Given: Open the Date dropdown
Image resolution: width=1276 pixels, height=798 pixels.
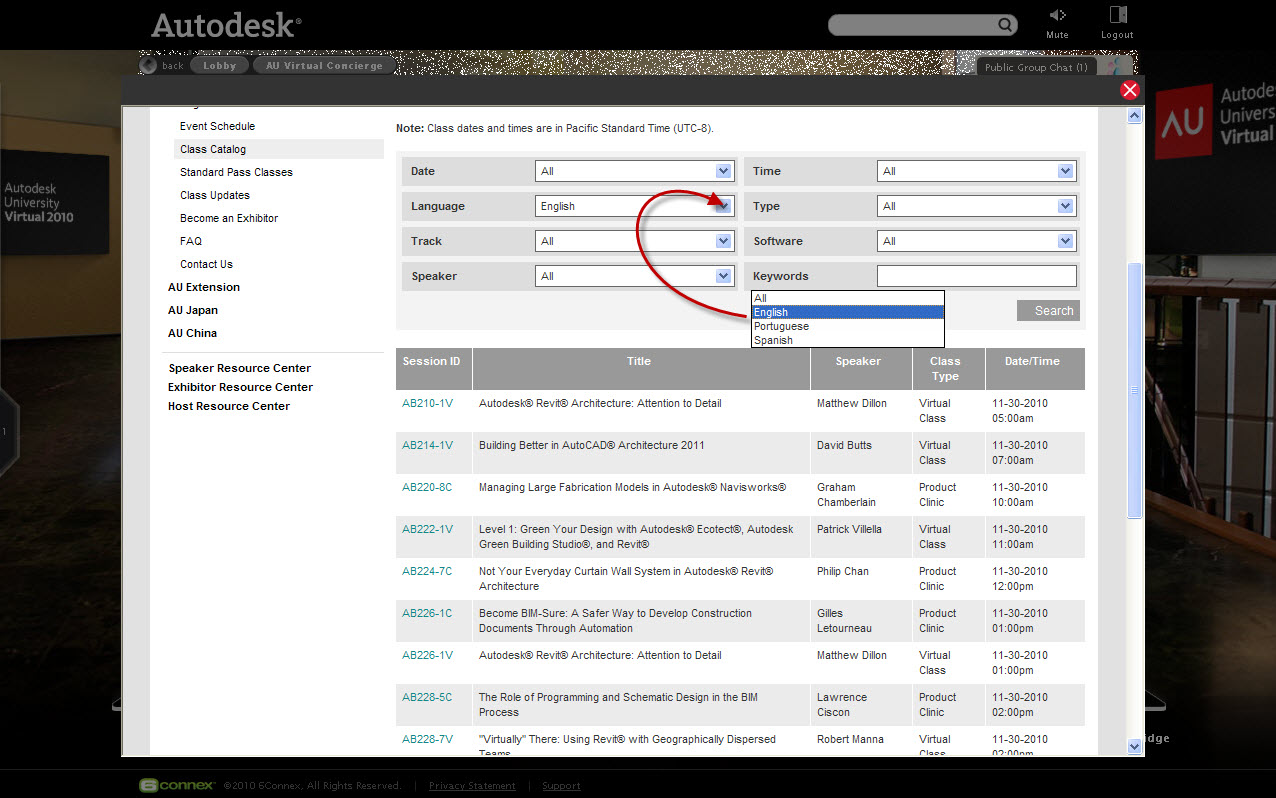Looking at the screenshot, I should click(x=635, y=171).
